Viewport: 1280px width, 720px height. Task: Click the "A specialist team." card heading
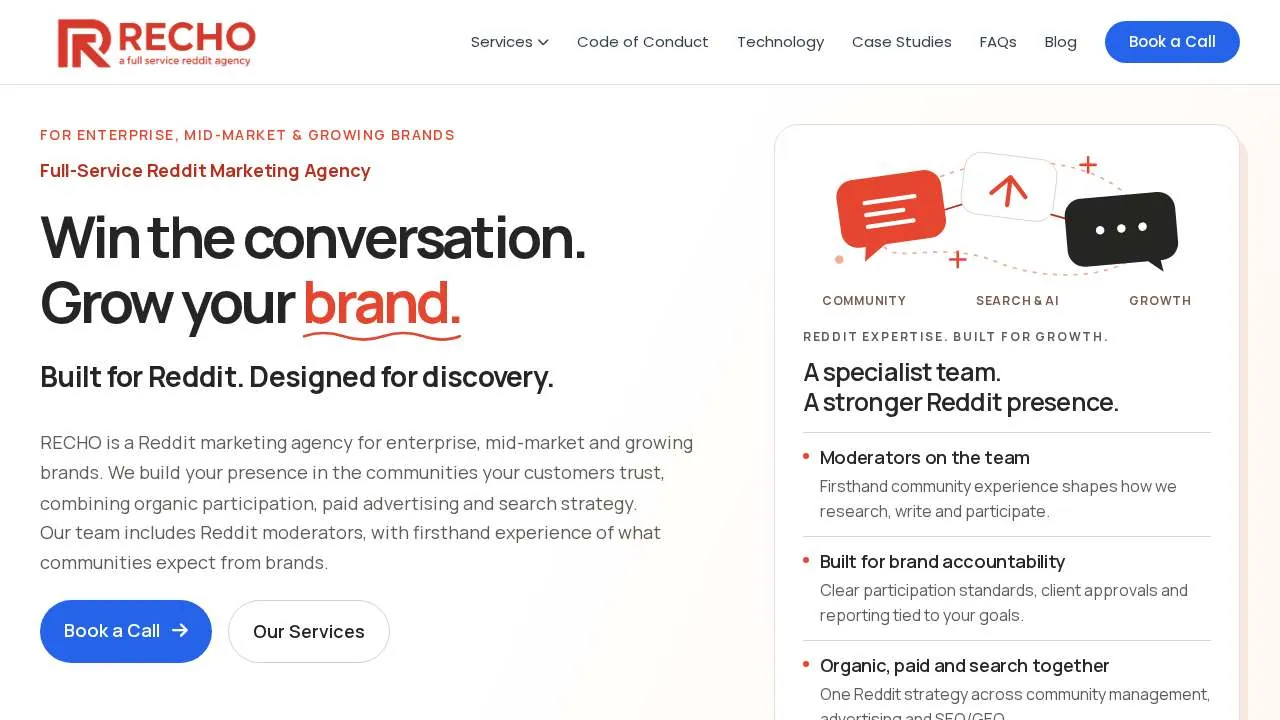point(902,372)
